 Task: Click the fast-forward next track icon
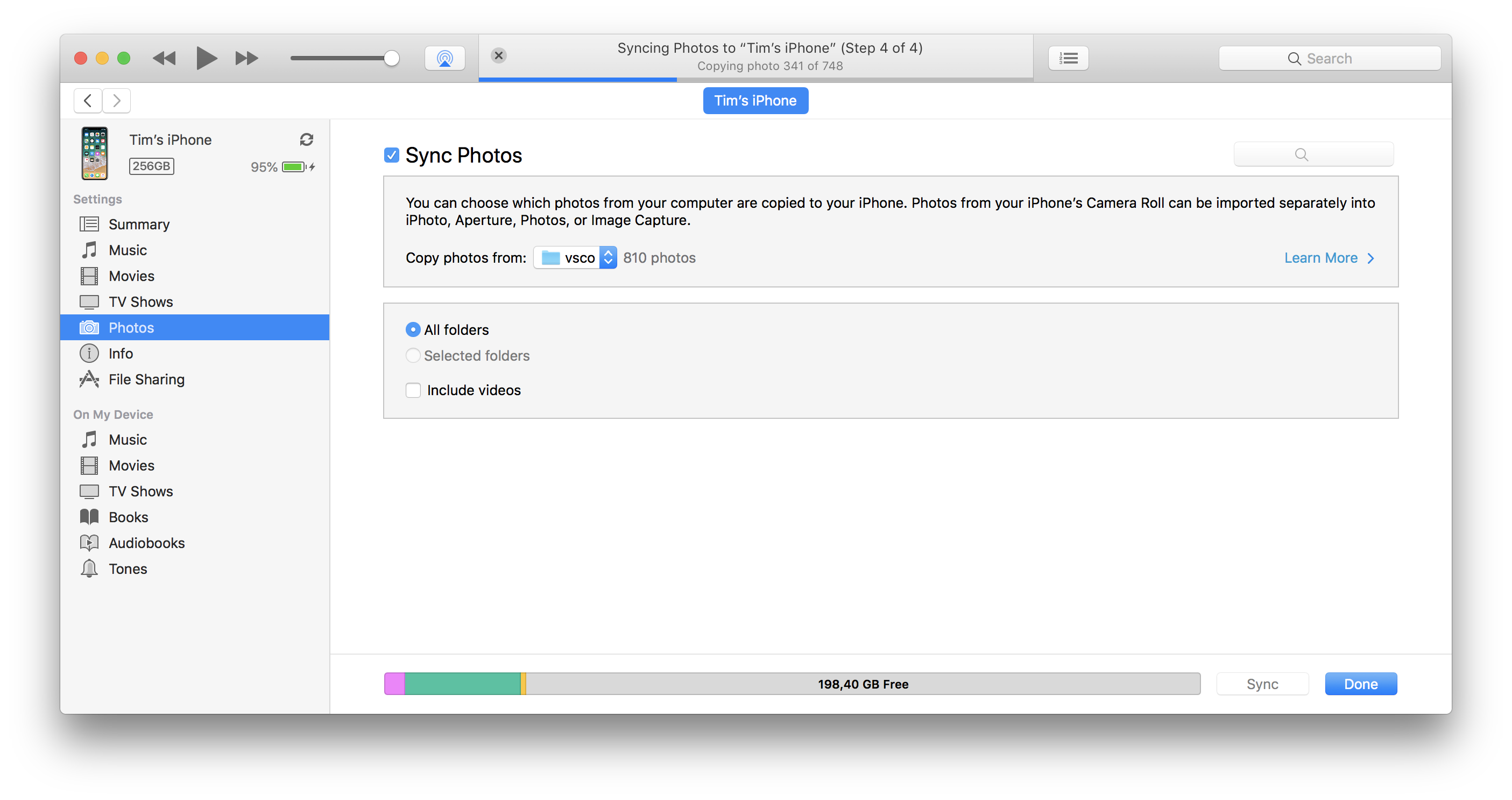pyautogui.click(x=246, y=58)
